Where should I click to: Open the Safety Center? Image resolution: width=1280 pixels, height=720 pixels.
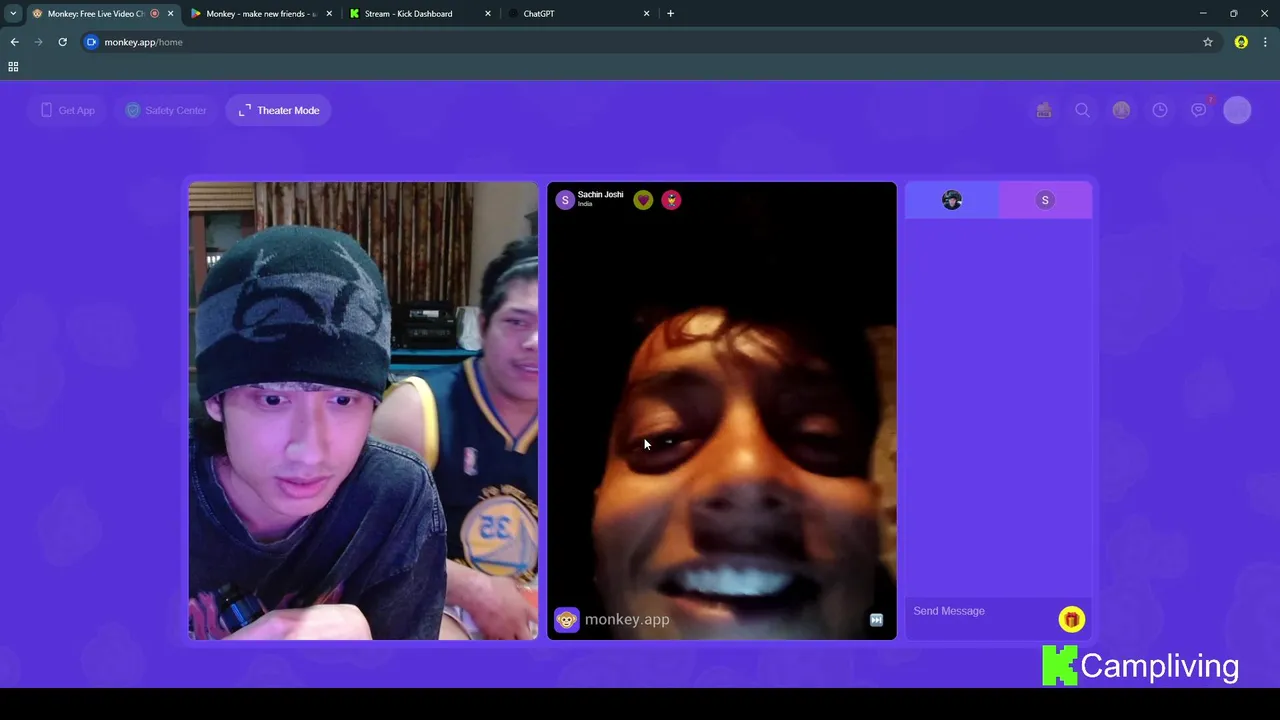click(x=166, y=110)
